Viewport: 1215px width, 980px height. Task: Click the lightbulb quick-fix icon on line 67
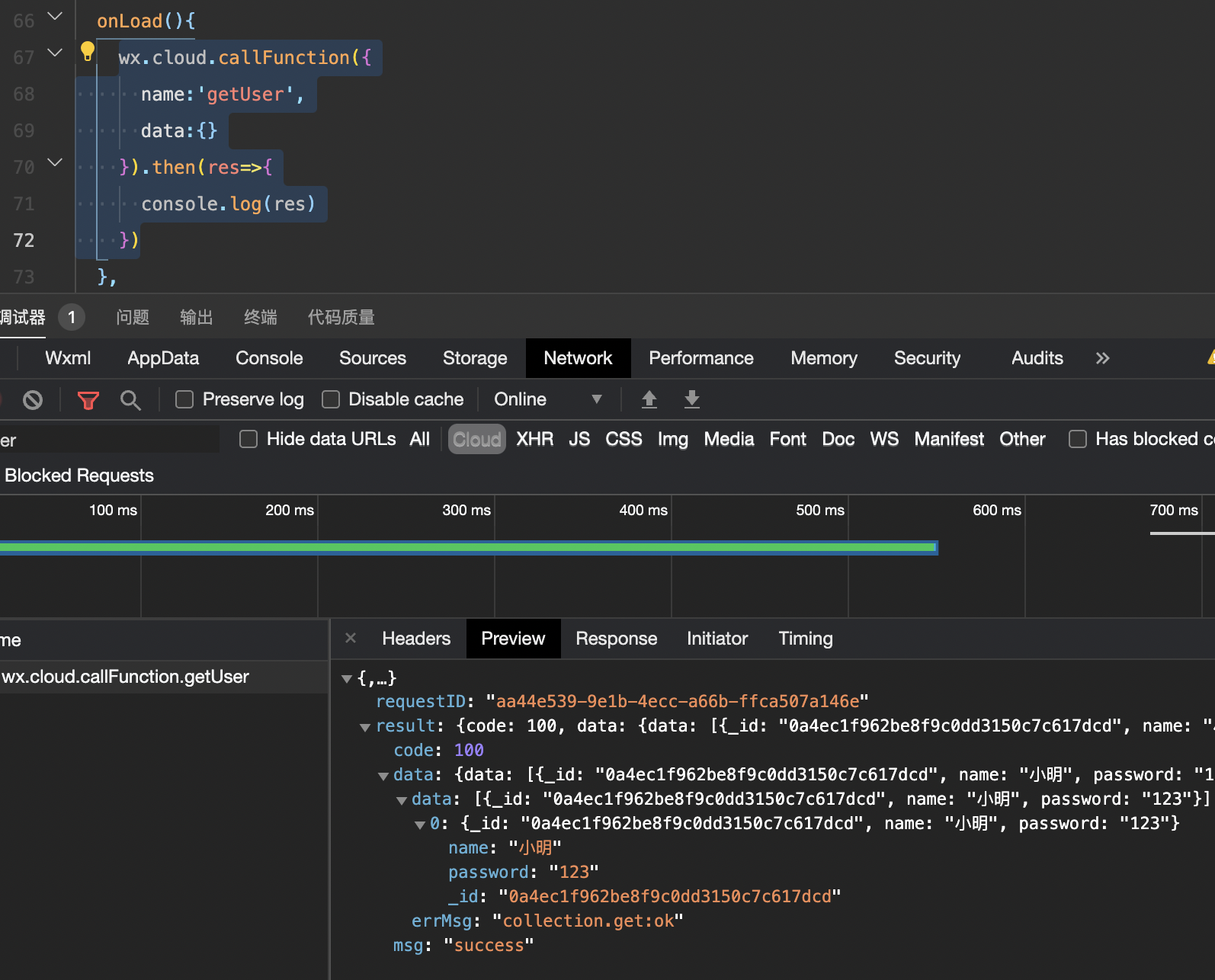click(x=88, y=52)
